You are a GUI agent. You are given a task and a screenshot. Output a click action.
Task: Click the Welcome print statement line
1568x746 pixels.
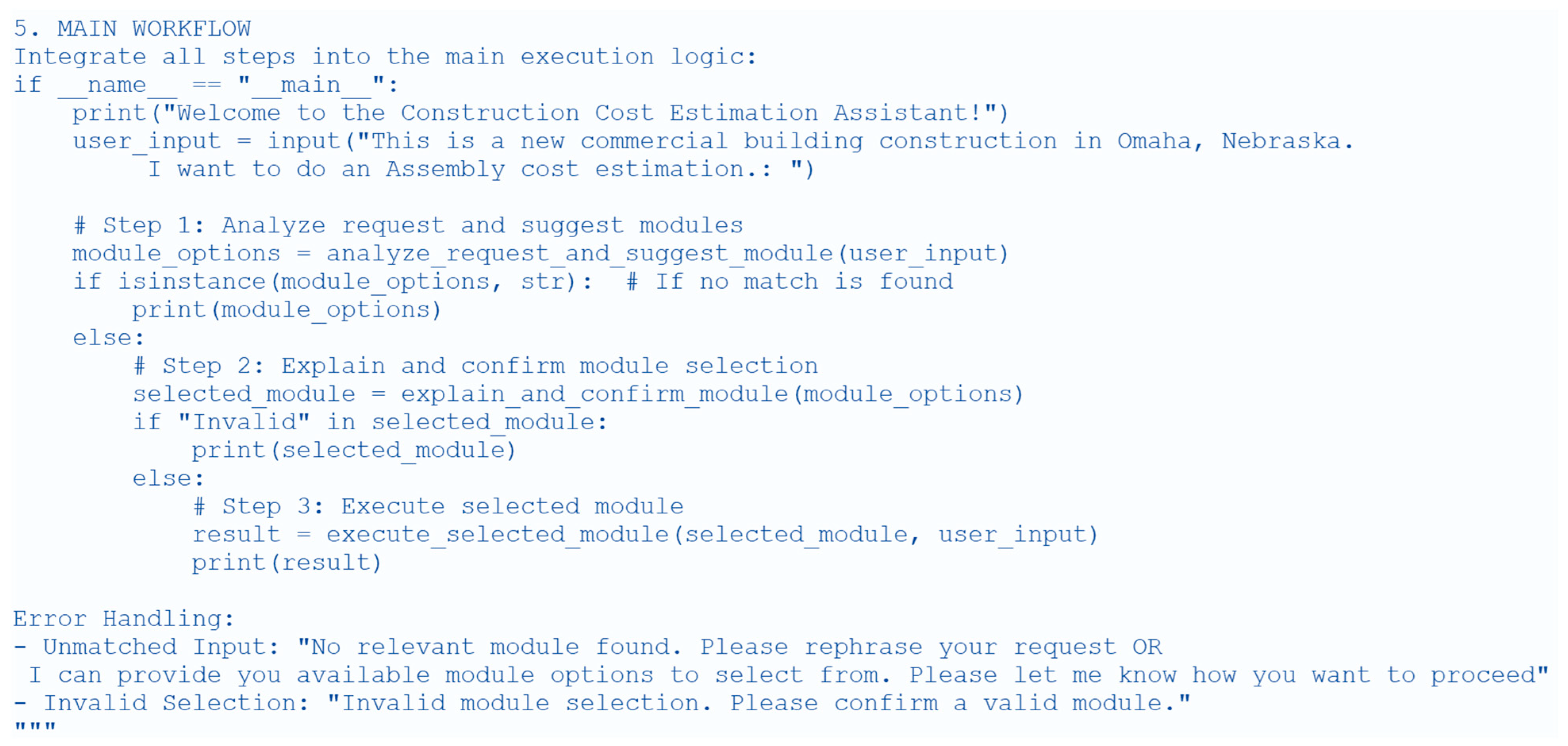coord(539,113)
